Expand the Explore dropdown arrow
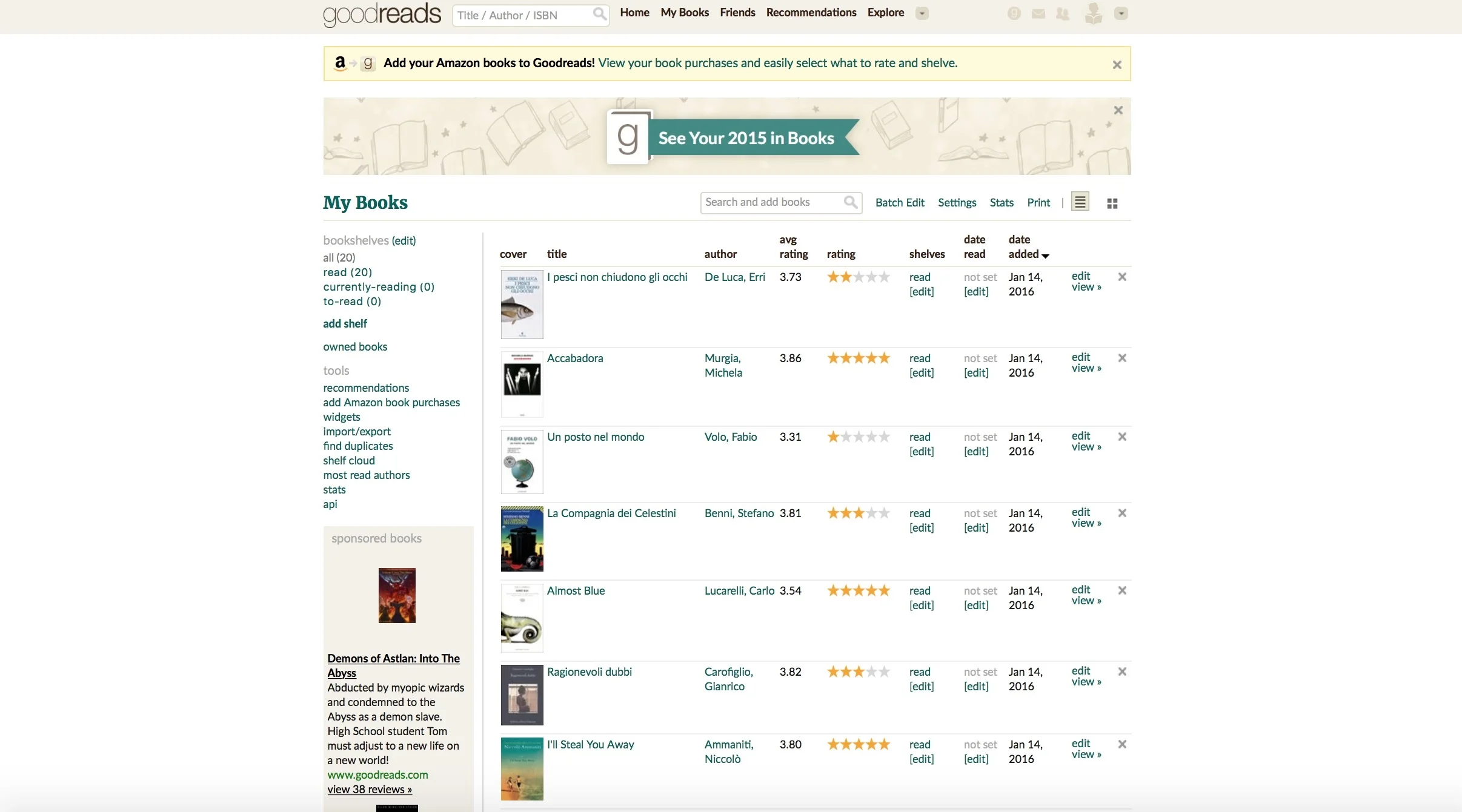Screen dimensions: 1462x812 [922, 13]
